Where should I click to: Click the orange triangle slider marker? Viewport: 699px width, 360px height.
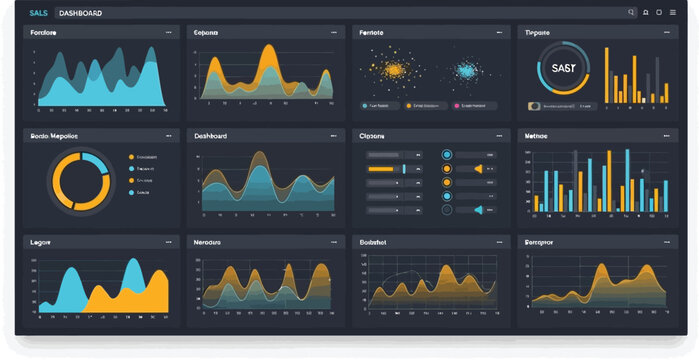(478, 169)
